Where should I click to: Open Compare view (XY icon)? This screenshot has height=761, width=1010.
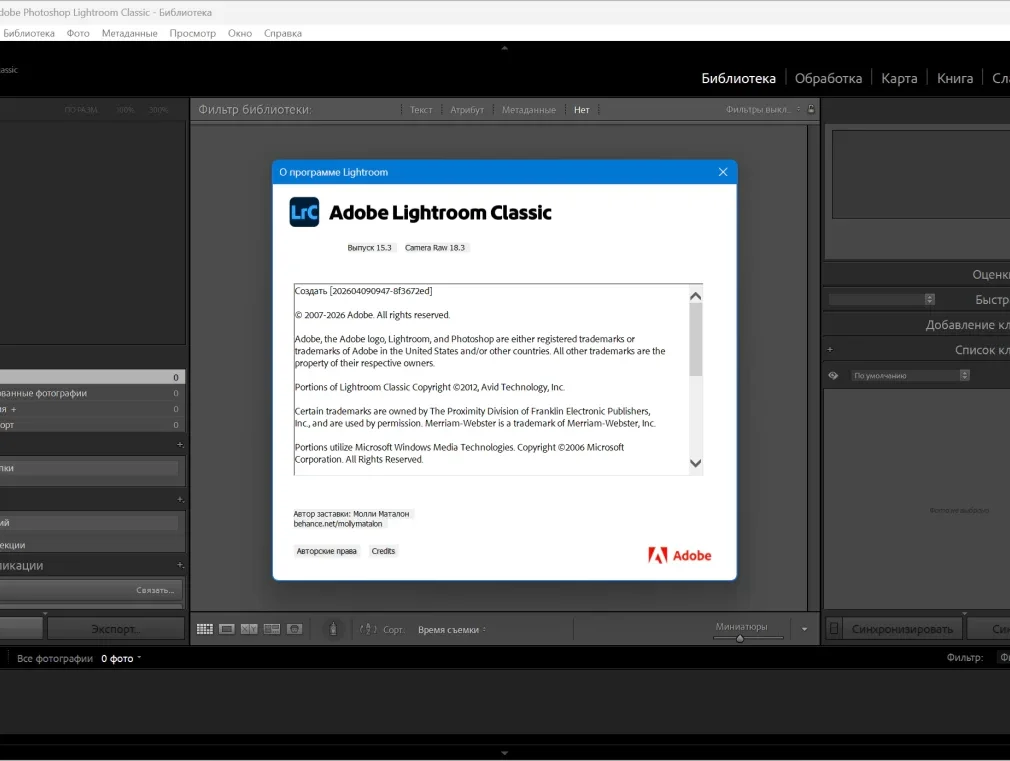click(x=249, y=629)
